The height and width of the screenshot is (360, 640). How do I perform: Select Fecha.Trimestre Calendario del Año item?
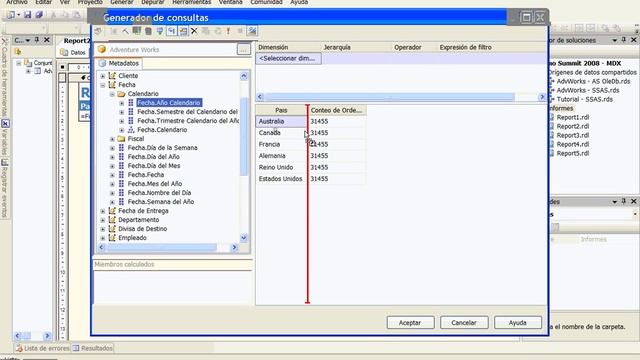pyautogui.click(x=188, y=121)
